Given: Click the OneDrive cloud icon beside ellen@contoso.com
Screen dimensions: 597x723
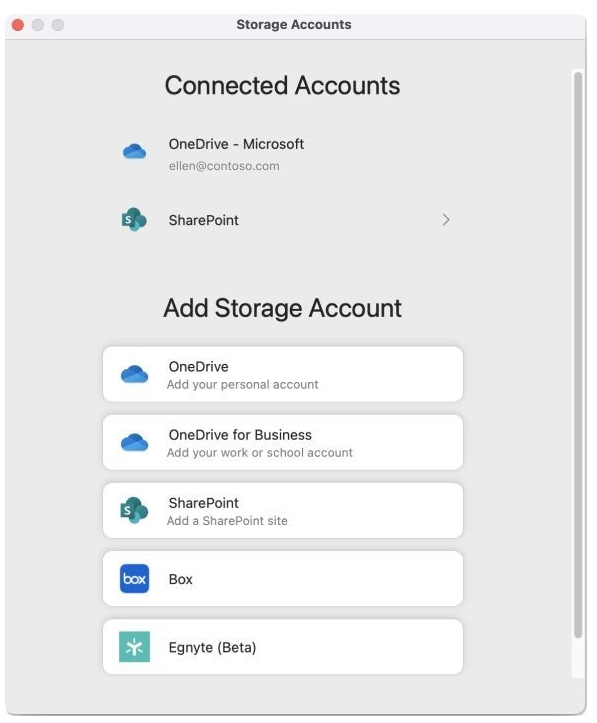Looking at the screenshot, I should pyautogui.click(x=134, y=151).
